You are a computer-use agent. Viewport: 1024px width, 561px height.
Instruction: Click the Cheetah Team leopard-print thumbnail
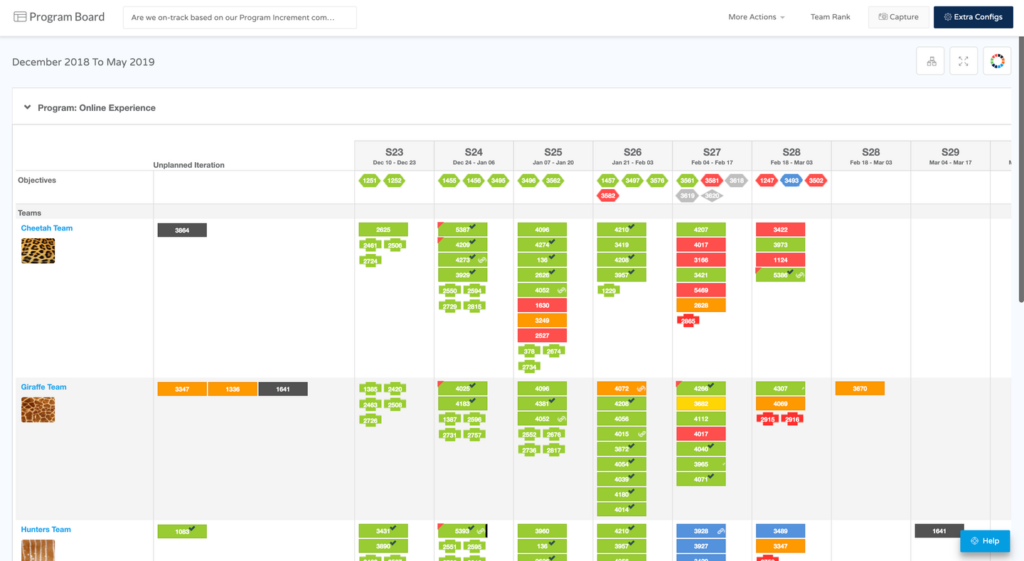coord(38,250)
